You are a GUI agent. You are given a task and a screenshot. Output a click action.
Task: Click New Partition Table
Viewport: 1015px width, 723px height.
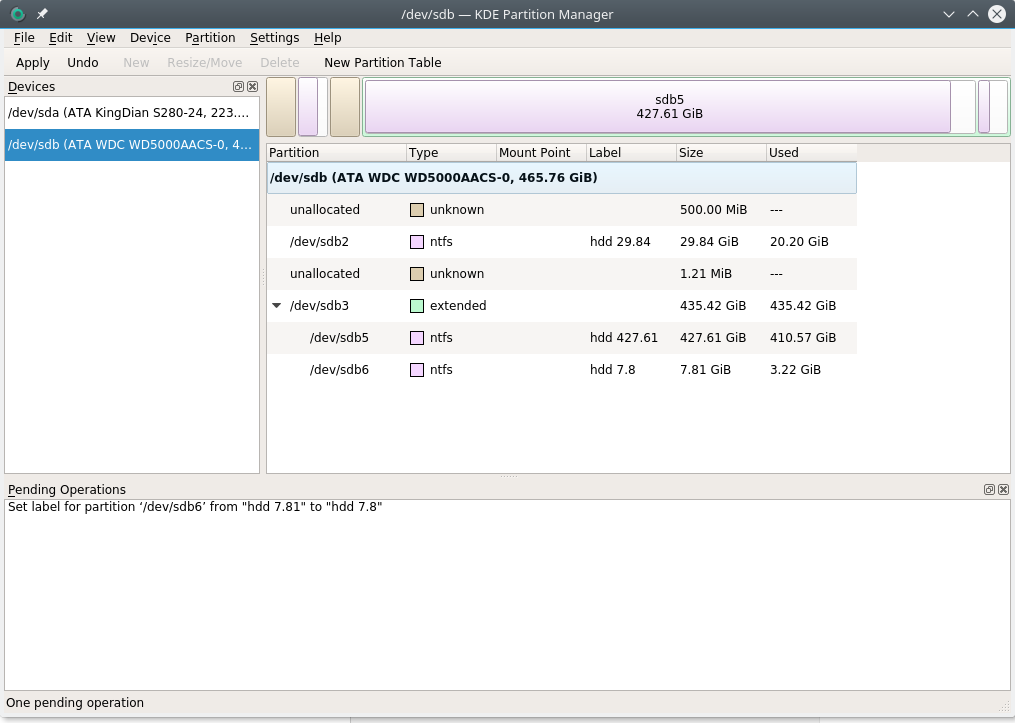pos(382,62)
